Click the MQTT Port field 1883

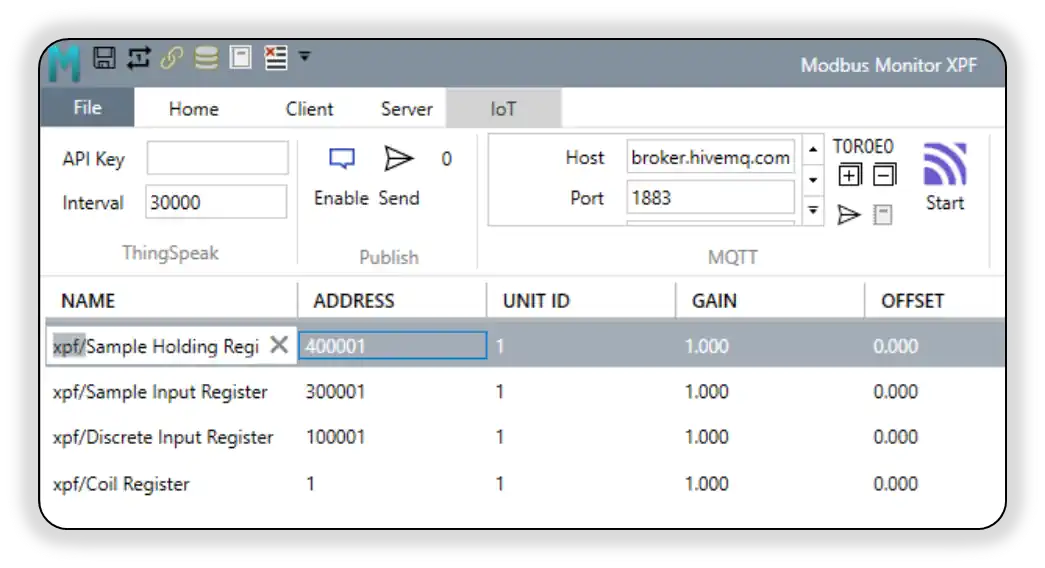pyautogui.click(x=710, y=197)
